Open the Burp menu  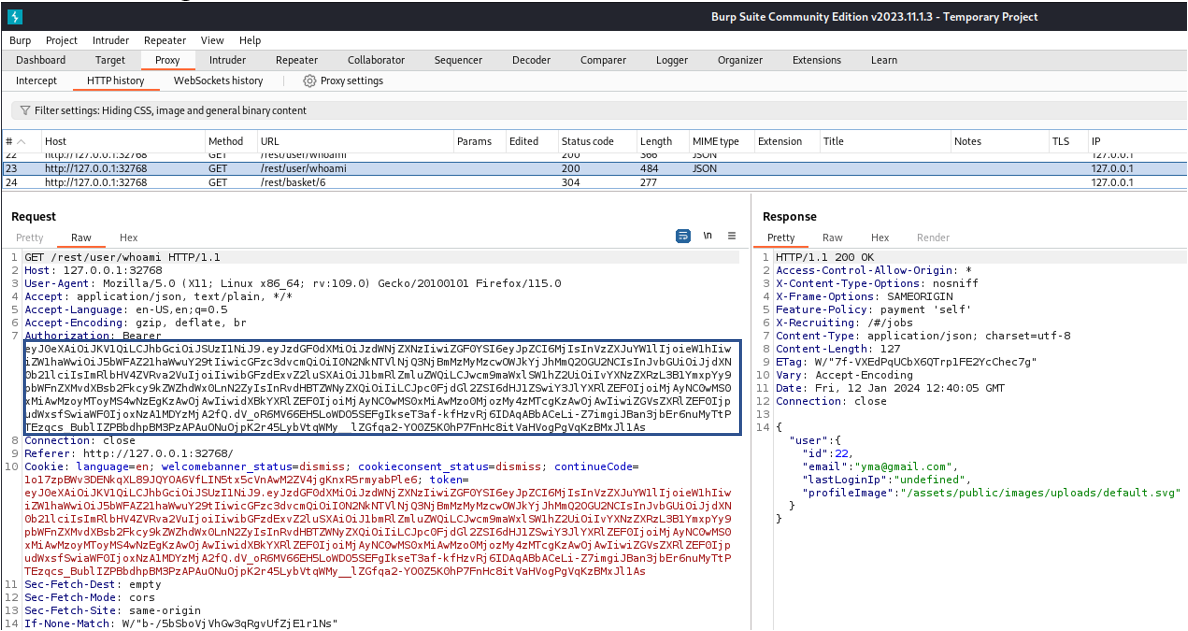20,40
